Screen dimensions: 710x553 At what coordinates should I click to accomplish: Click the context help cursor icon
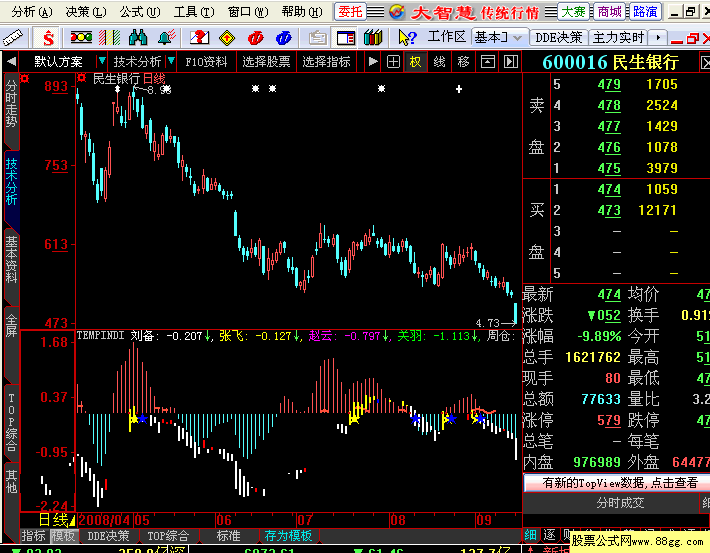point(407,38)
